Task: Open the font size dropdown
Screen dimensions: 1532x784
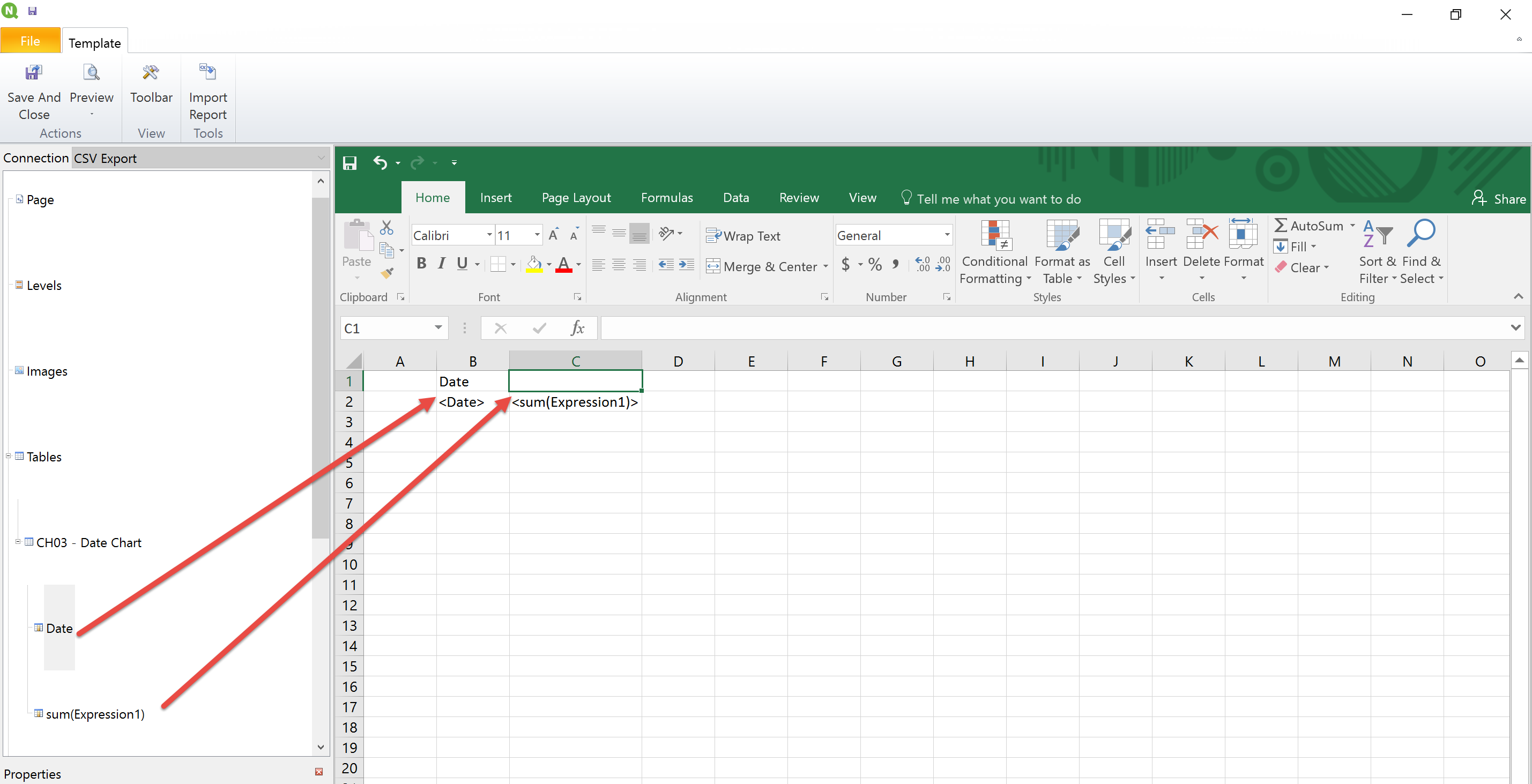Action: point(537,235)
